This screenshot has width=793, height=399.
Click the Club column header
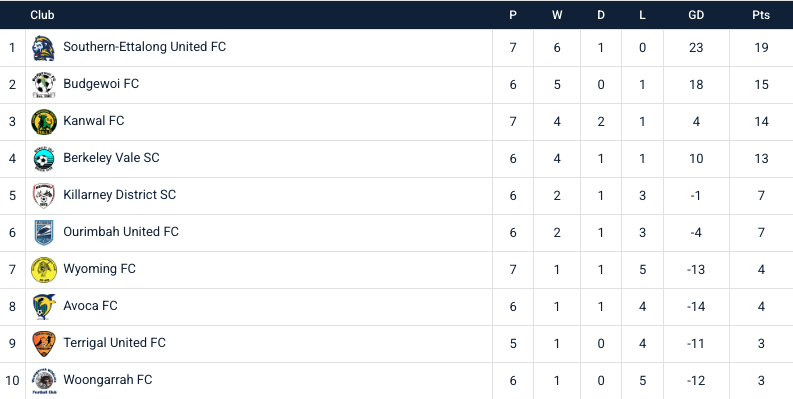pyautogui.click(x=42, y=15)
